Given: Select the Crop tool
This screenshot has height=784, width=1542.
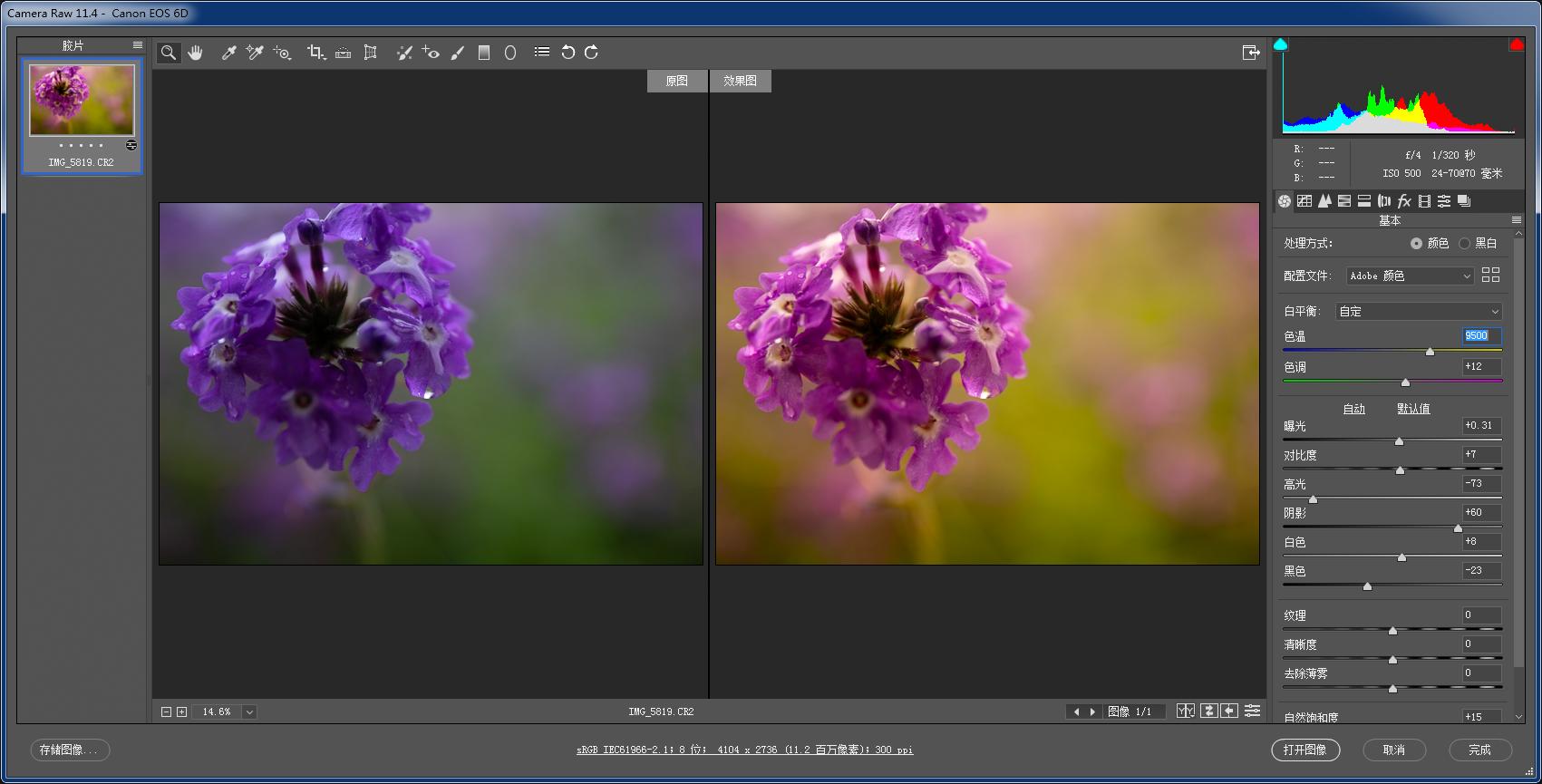Looking at the screenshot, I should coord(315,53).
